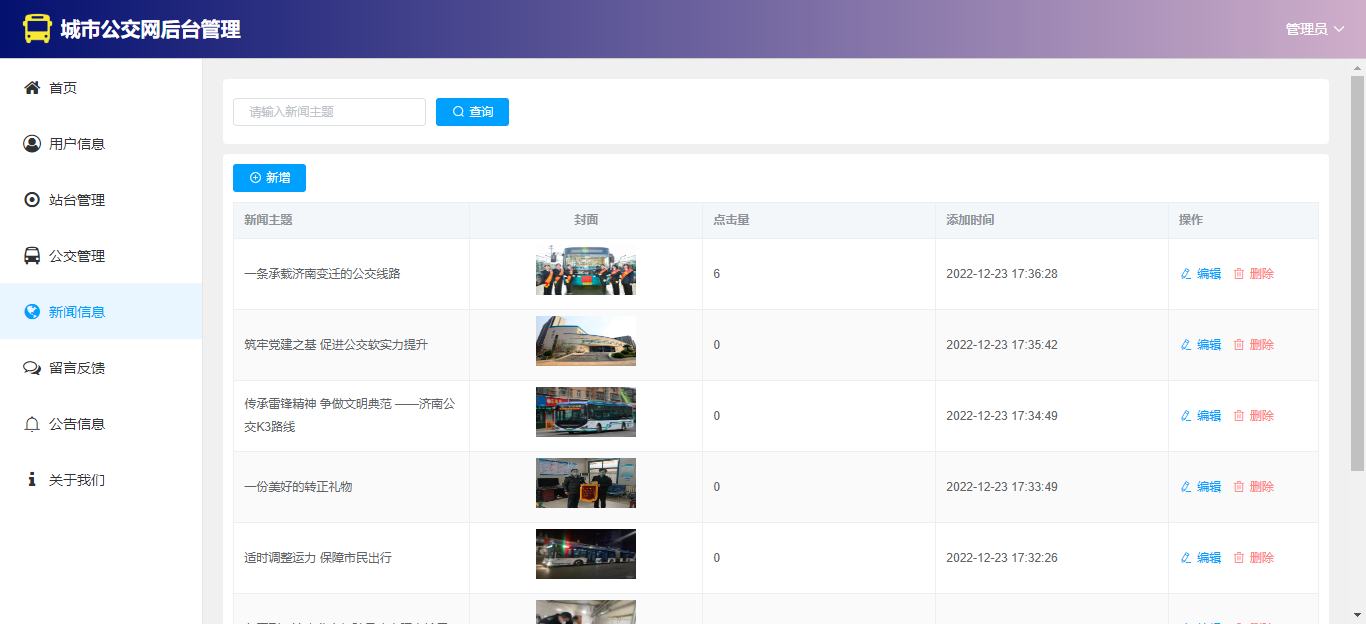Click the chat bubble icon beside 留言反馈

[x=32, y=368]
